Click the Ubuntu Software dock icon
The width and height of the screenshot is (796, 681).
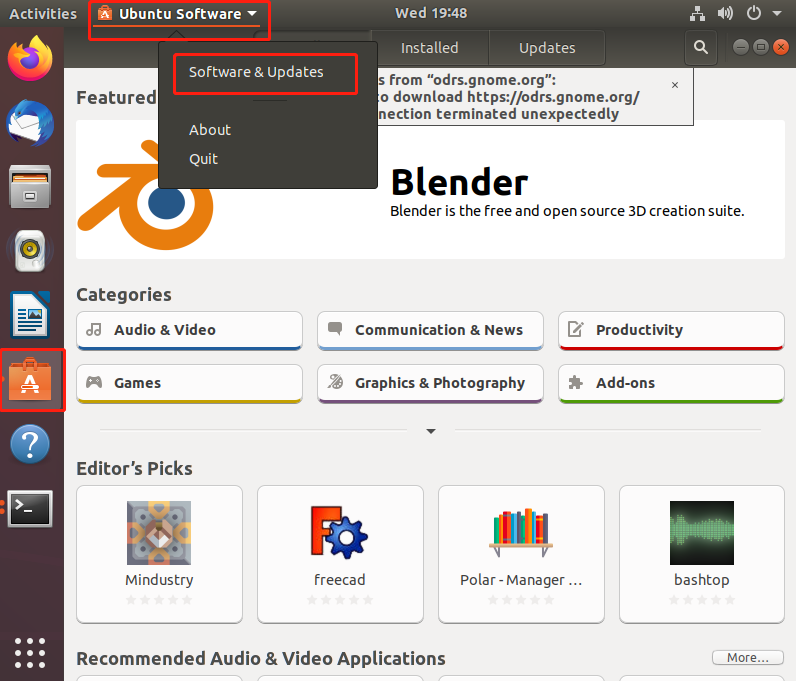pos(30,380)
